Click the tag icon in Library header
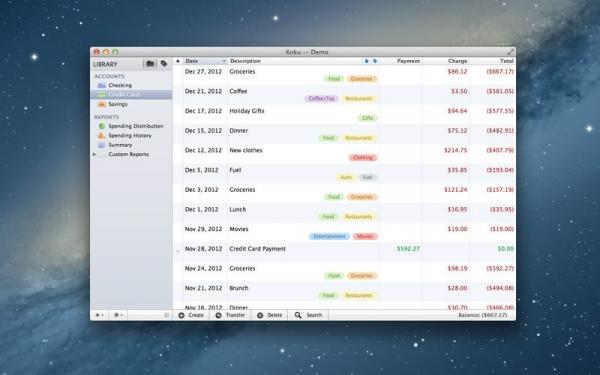The image size is (600, 375). [164, 64]
